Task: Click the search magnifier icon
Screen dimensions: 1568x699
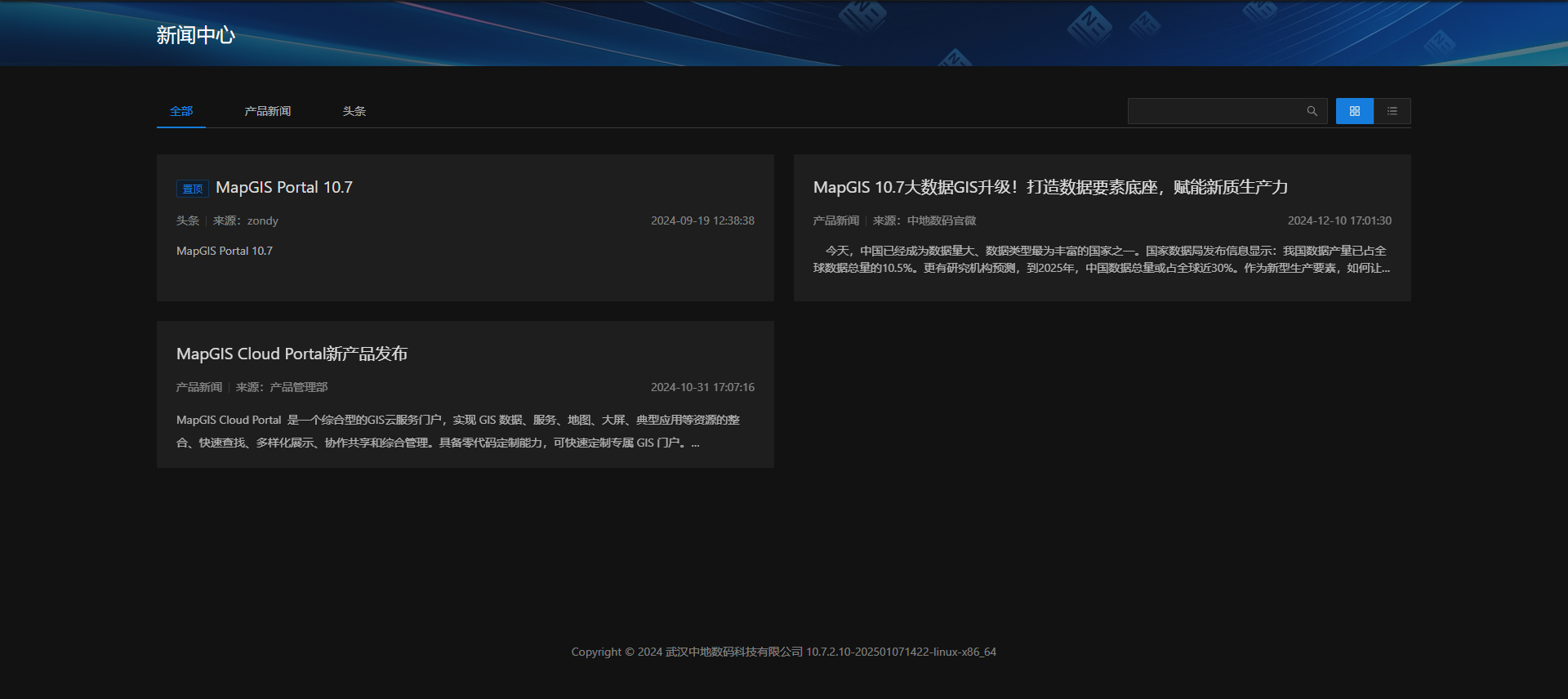Action: point(1312,111)
